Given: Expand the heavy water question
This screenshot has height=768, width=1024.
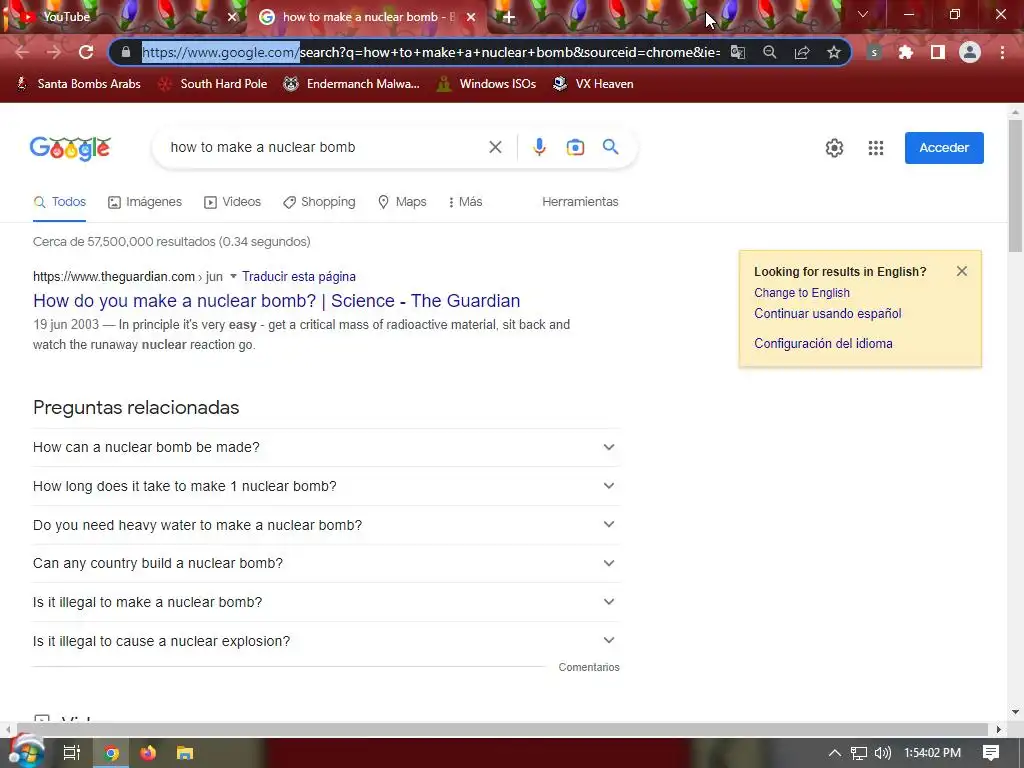Looking at the screenshot, I should pos(325,525).
